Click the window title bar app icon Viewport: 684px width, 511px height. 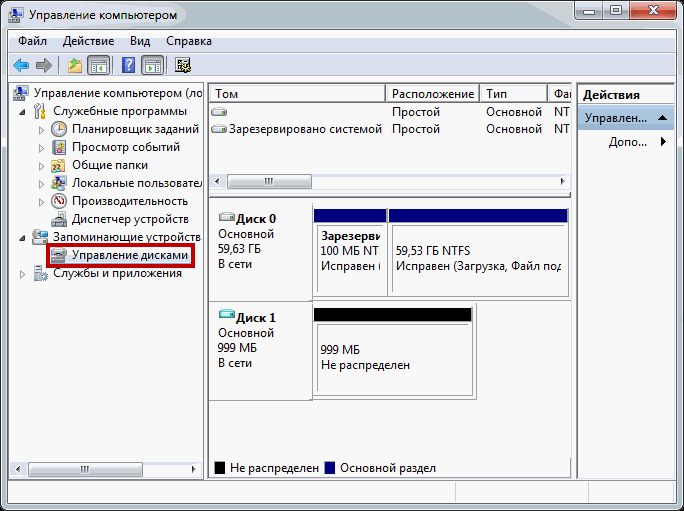click(x=16, y=15)
